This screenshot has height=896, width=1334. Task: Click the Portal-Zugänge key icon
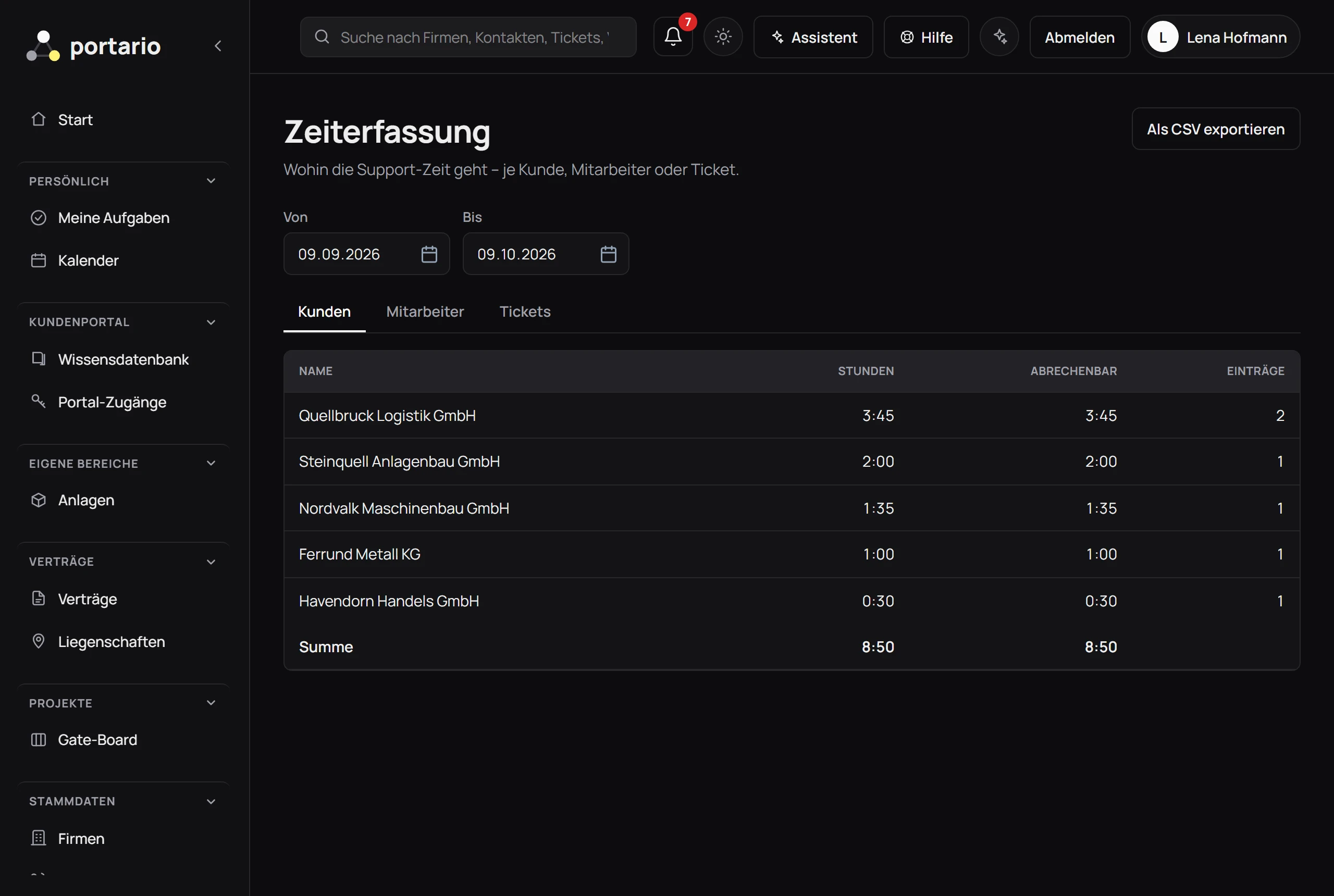38,402
